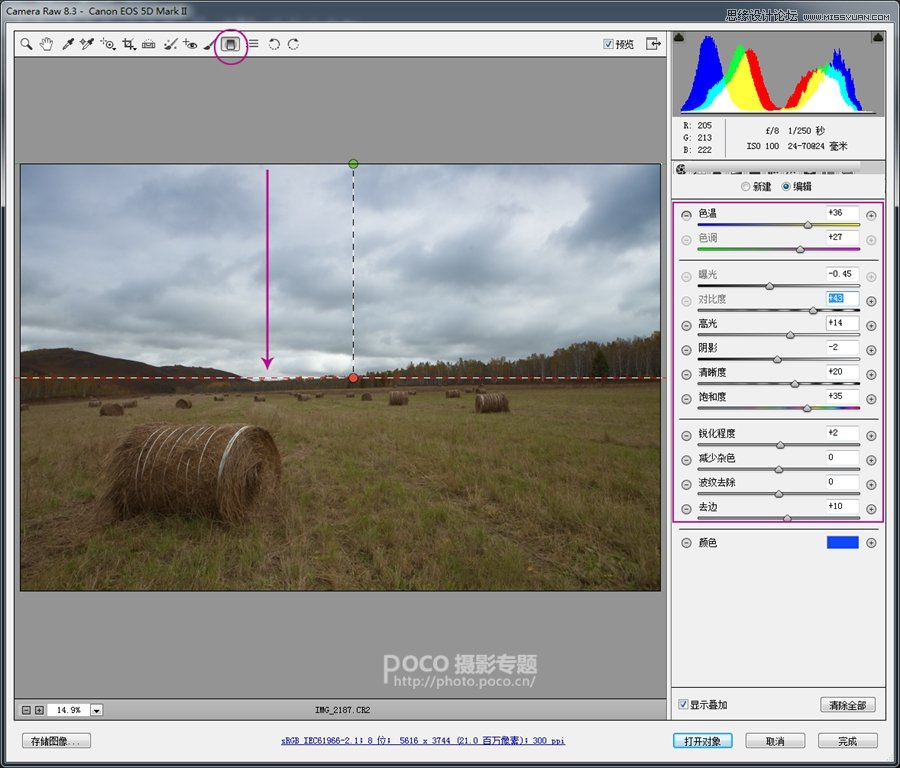This screenshot has width=900, height=768.
Task: Select the Hand tool
Action: (46, 44)
